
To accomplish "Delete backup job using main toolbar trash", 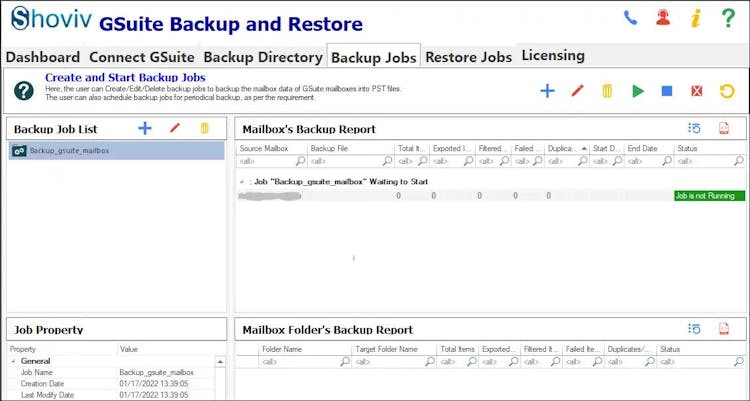I will tap(607, 90).
